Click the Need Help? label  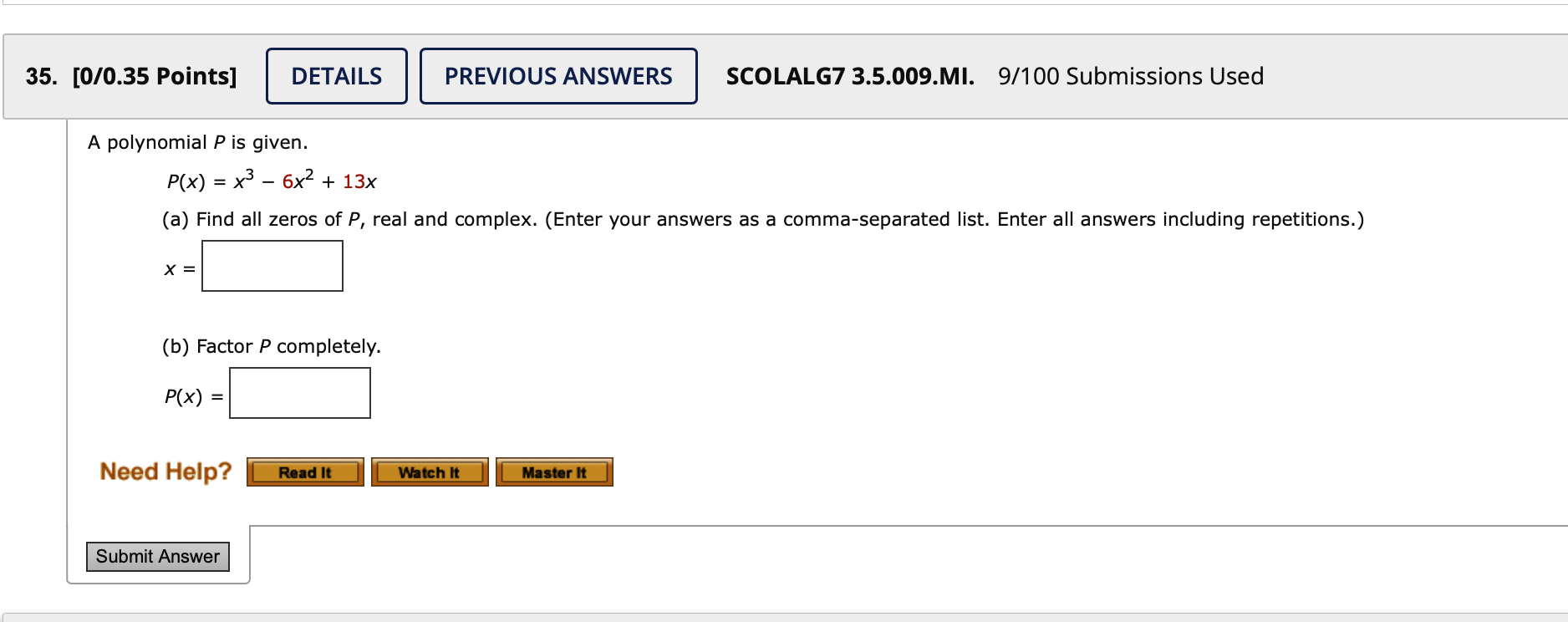pyautogui.click(x=165, y=472)
